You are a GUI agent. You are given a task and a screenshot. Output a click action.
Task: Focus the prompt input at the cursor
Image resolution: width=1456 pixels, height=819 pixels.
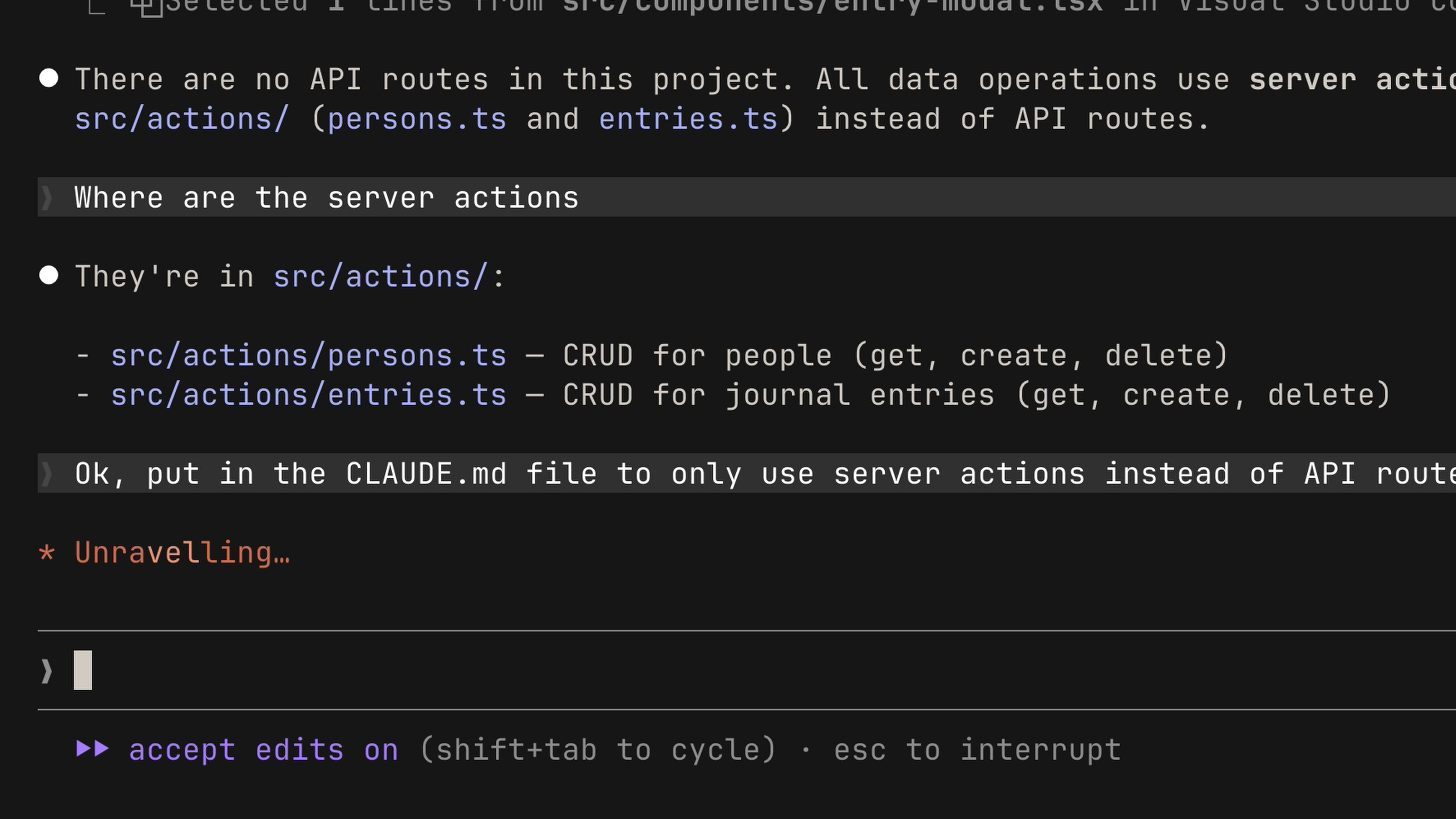point(83,670)
